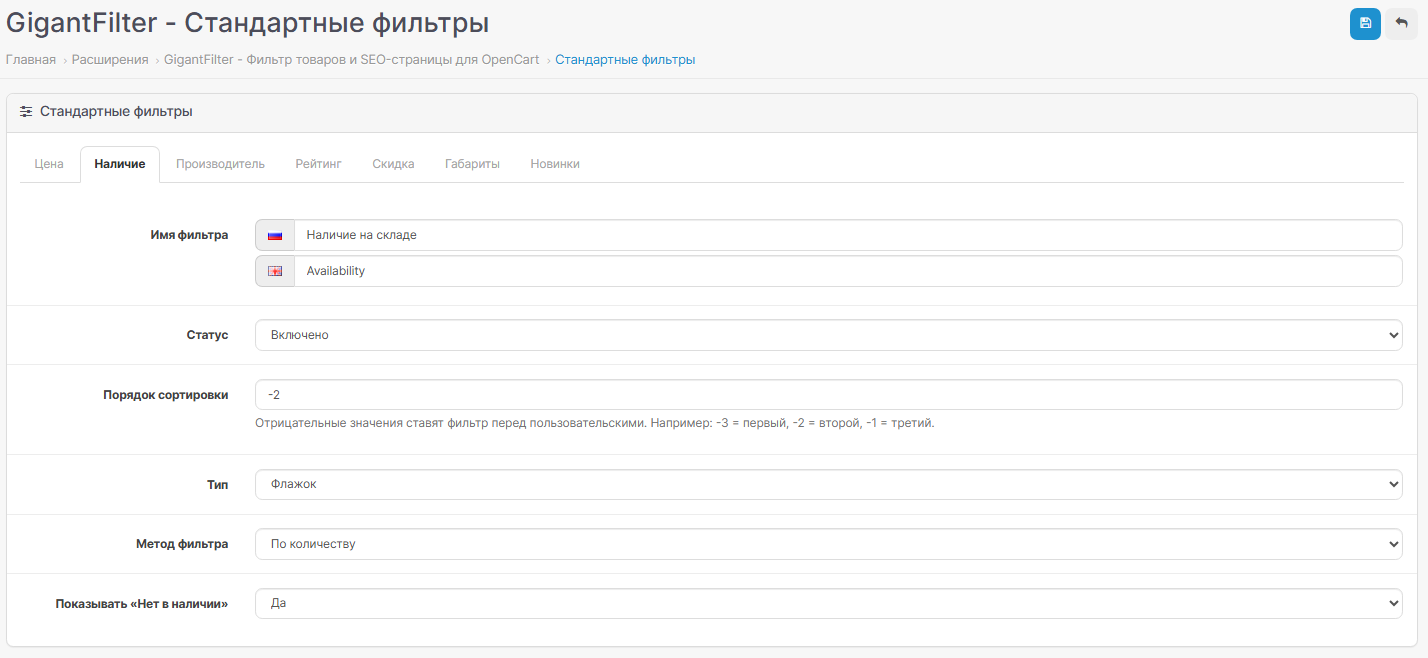This screenshot has width=1428, height=658.
Task: Expand the Тип dropdown showing Флажок
Action: click(x=829, y=485)
